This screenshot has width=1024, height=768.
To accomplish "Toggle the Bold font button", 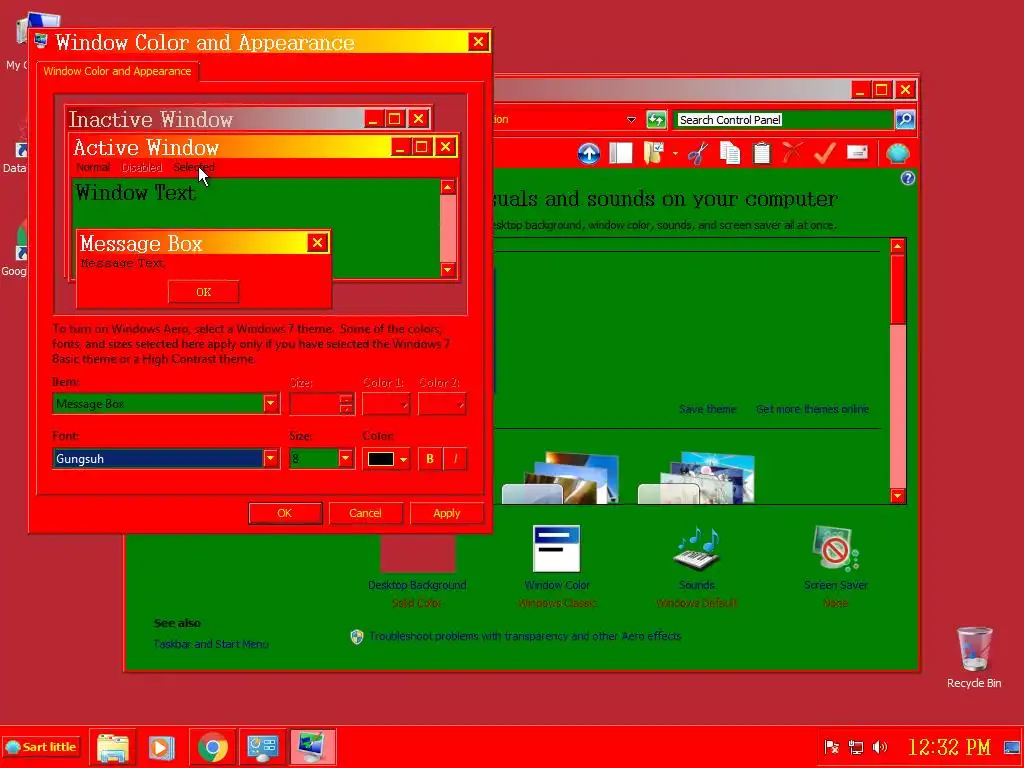I will [x=430, y=459].
